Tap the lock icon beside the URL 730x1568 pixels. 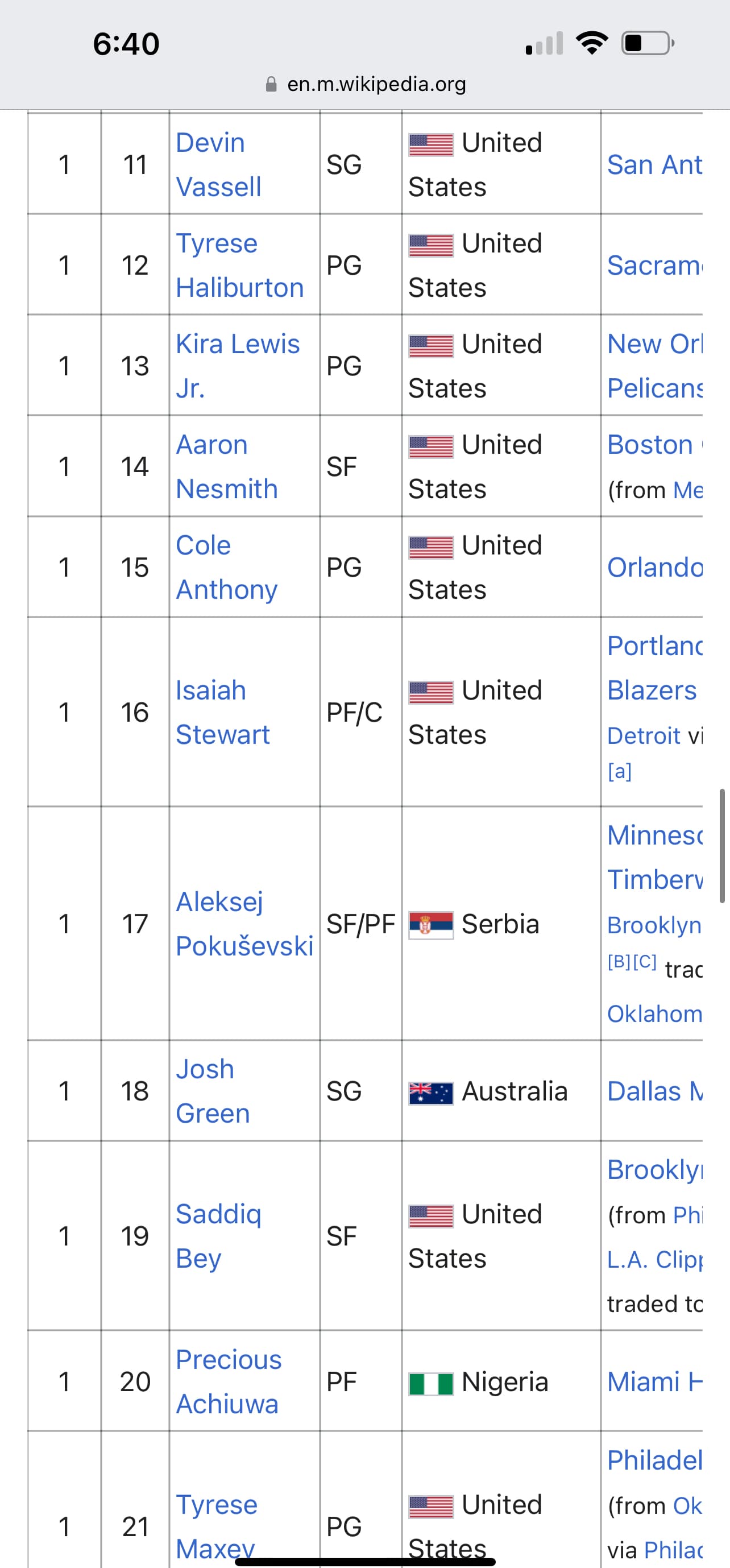click(271, 84)
